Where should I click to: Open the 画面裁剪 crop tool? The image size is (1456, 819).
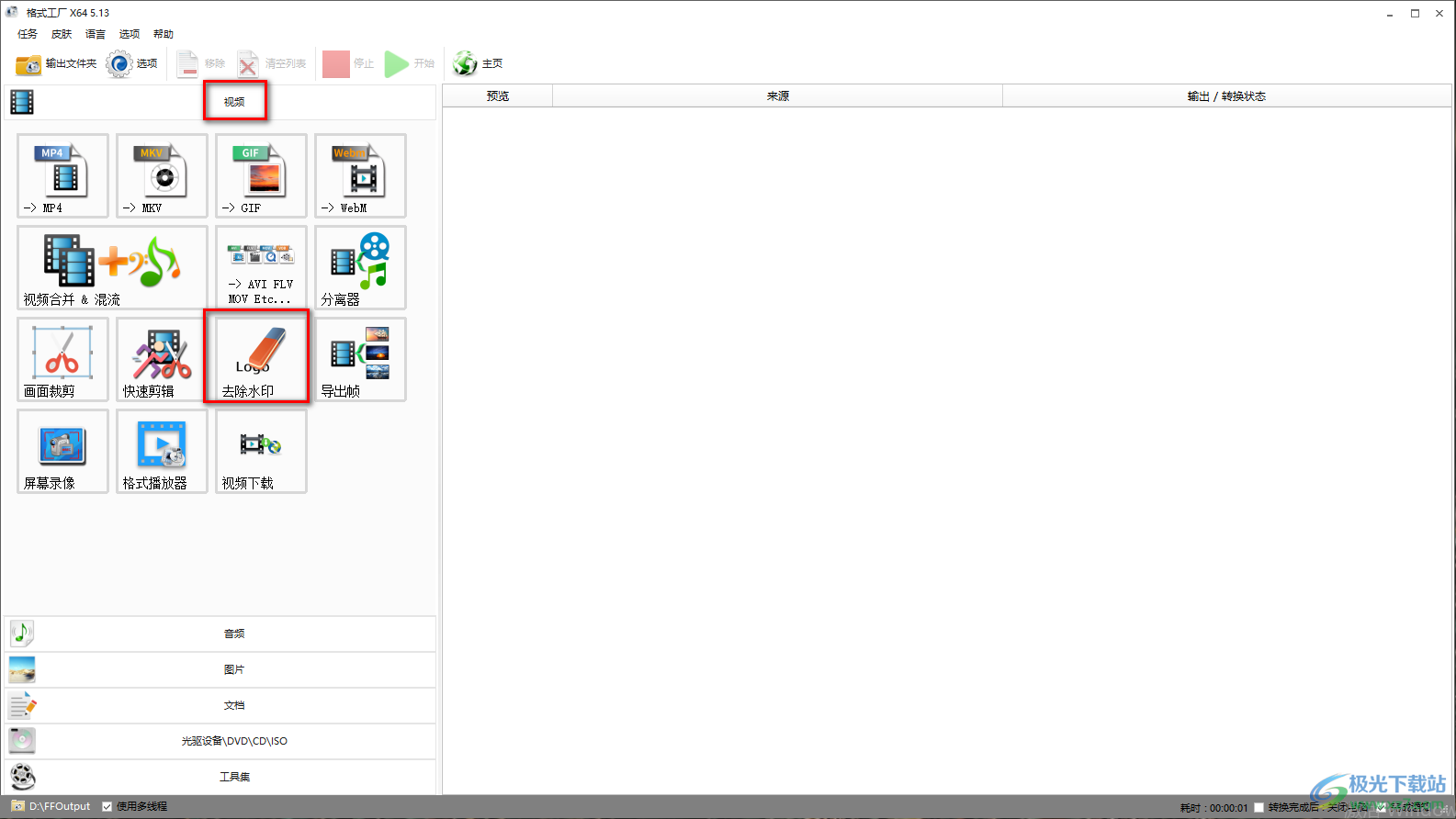pos(62,359)
